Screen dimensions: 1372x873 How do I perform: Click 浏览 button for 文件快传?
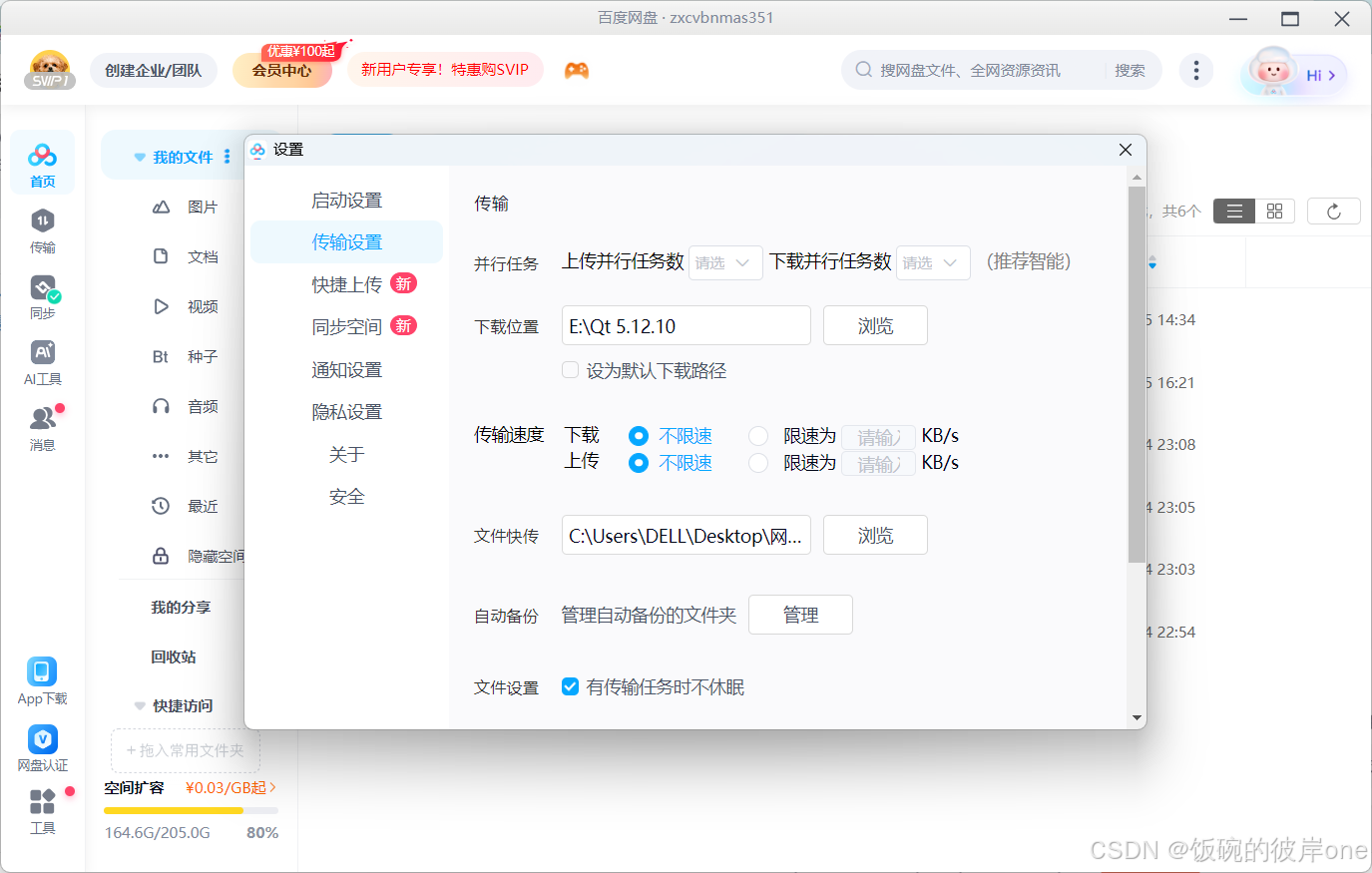click(875, 535)
